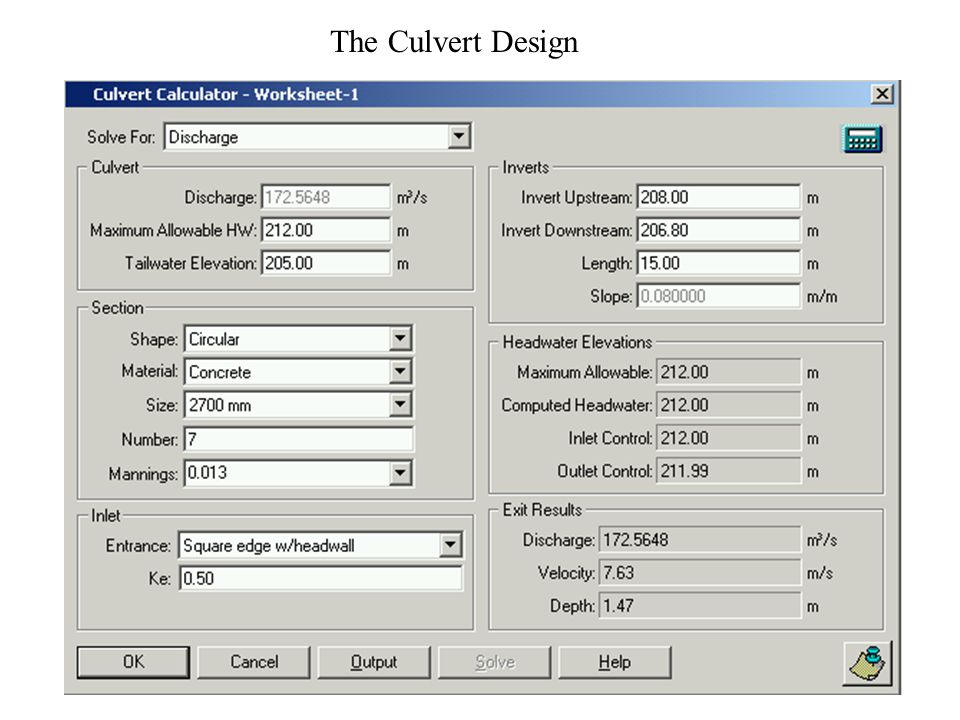This screenshot has width=960, height=720.
Task: Click the Inlet group label
Action: pyautogui.click(x=105, y=516)
